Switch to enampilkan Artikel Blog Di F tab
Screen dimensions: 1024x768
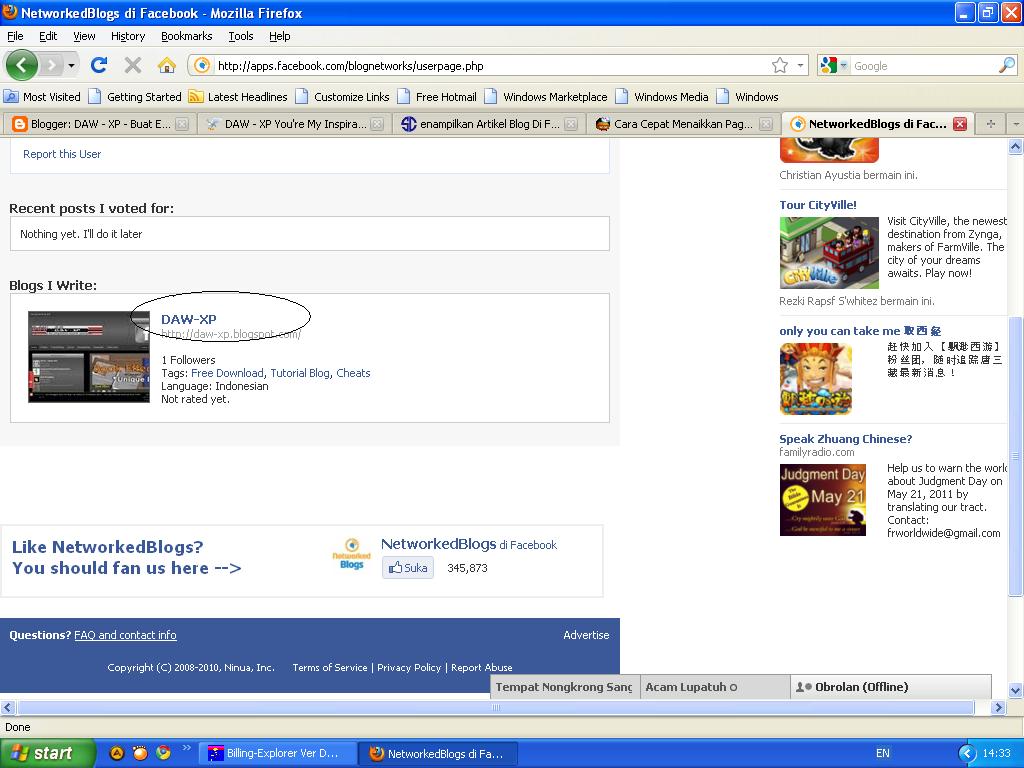tap(488, 123)
